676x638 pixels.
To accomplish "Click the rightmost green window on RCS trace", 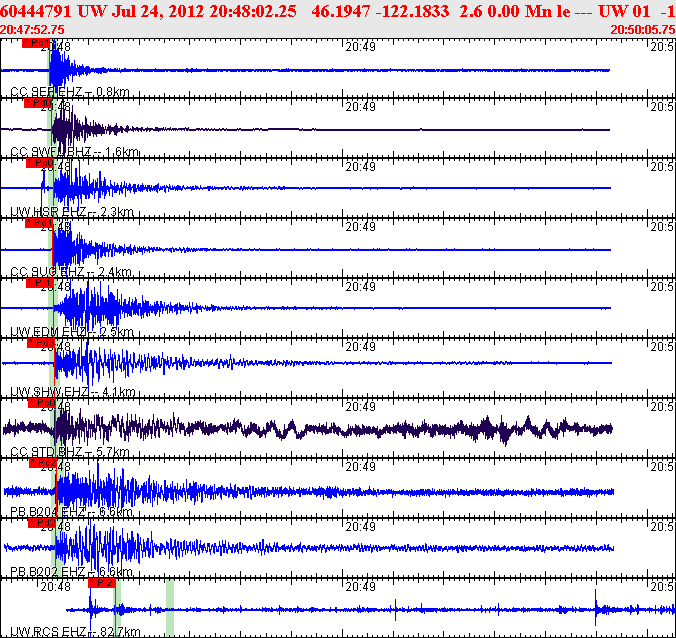I will click(170, 605).
